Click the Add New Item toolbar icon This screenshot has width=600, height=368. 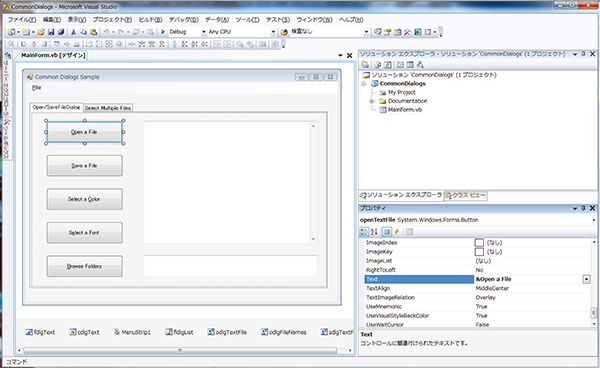pyautogui.click(x=26, y=32)
